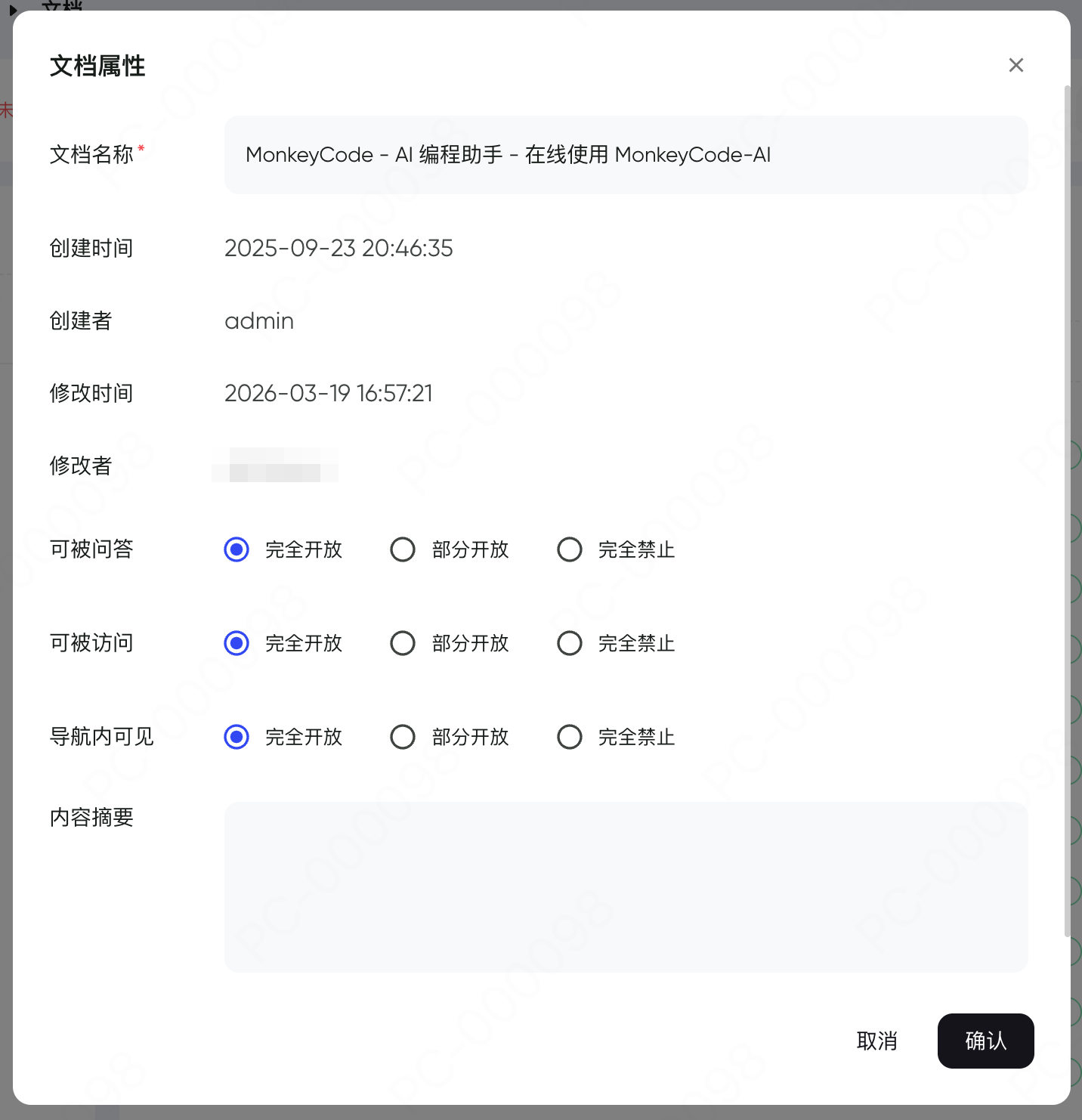Close the 文档属性 dialog with the X icon
This screenshot has width=1082, height=1120.
click(1016, 65)
